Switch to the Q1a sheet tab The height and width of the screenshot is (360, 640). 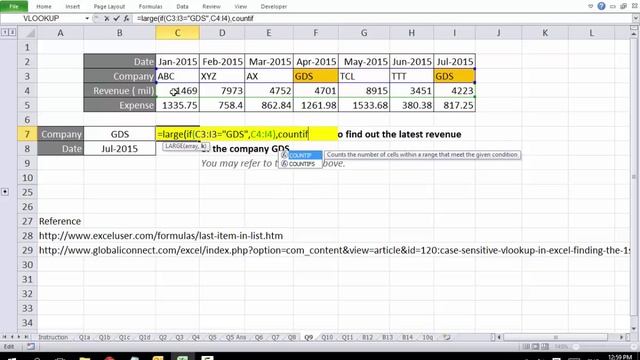click(x=84, y=337)
